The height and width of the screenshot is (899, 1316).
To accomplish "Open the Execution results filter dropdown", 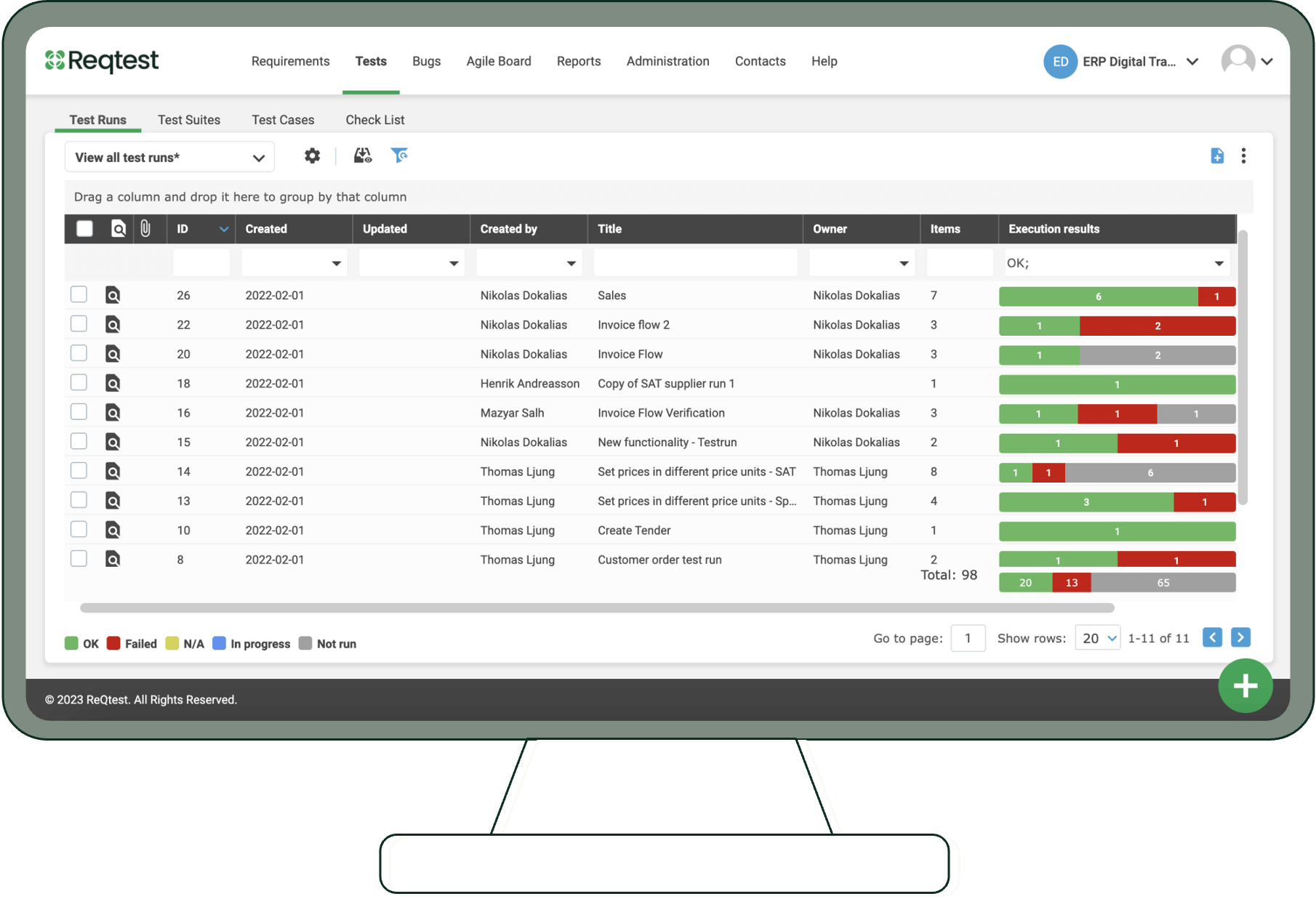I will coord(1219,263).
